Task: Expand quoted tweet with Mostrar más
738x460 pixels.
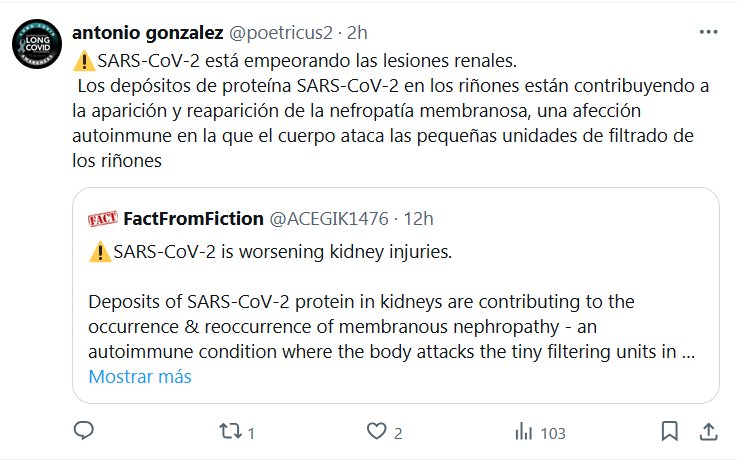Action: (139, 377)
